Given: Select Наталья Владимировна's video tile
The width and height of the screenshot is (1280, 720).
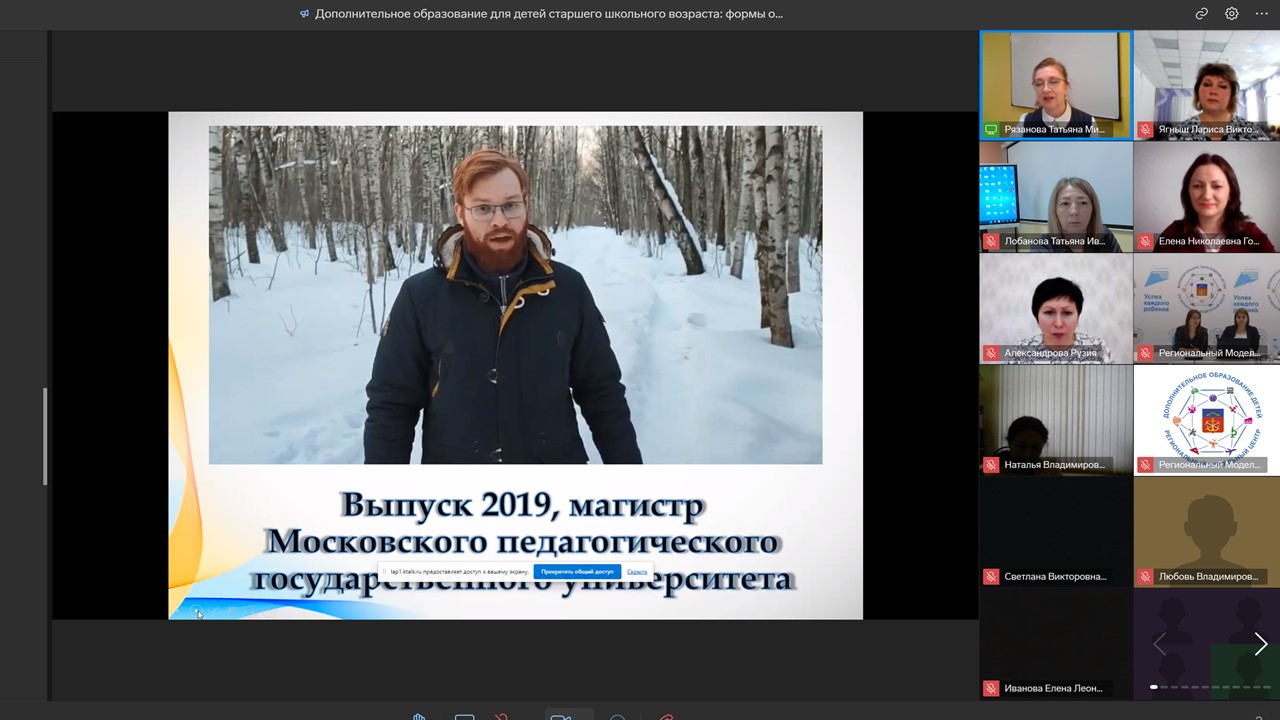Looking at the screenshot, I should 1056,420.
